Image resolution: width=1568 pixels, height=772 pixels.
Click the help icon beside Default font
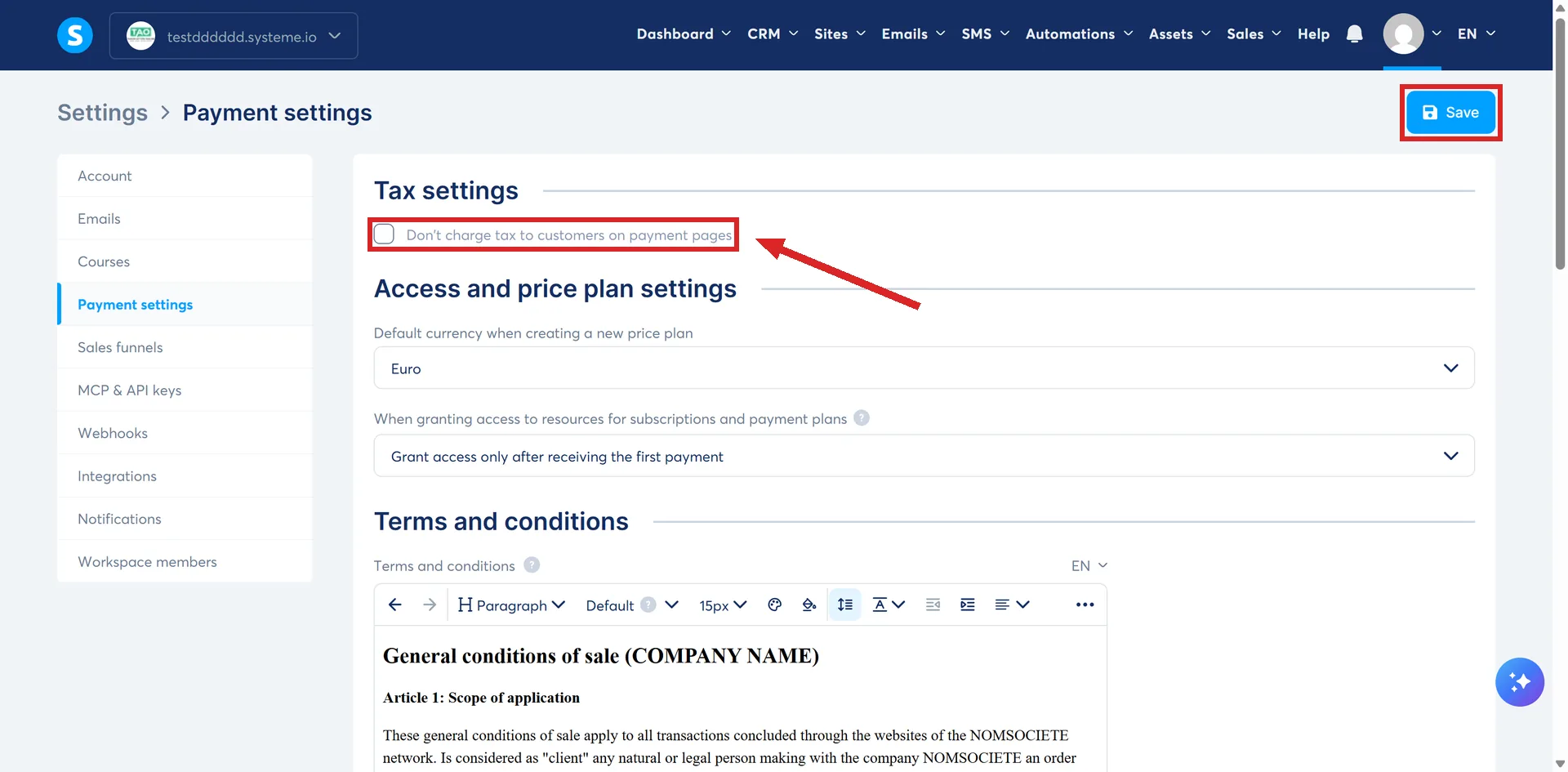click(x=648, y=605)
